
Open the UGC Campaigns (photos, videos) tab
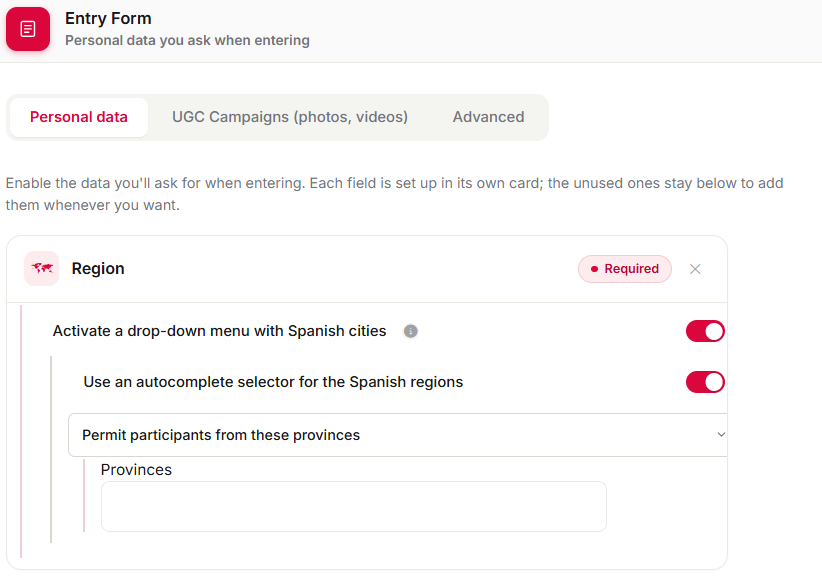tap(290, 117)
